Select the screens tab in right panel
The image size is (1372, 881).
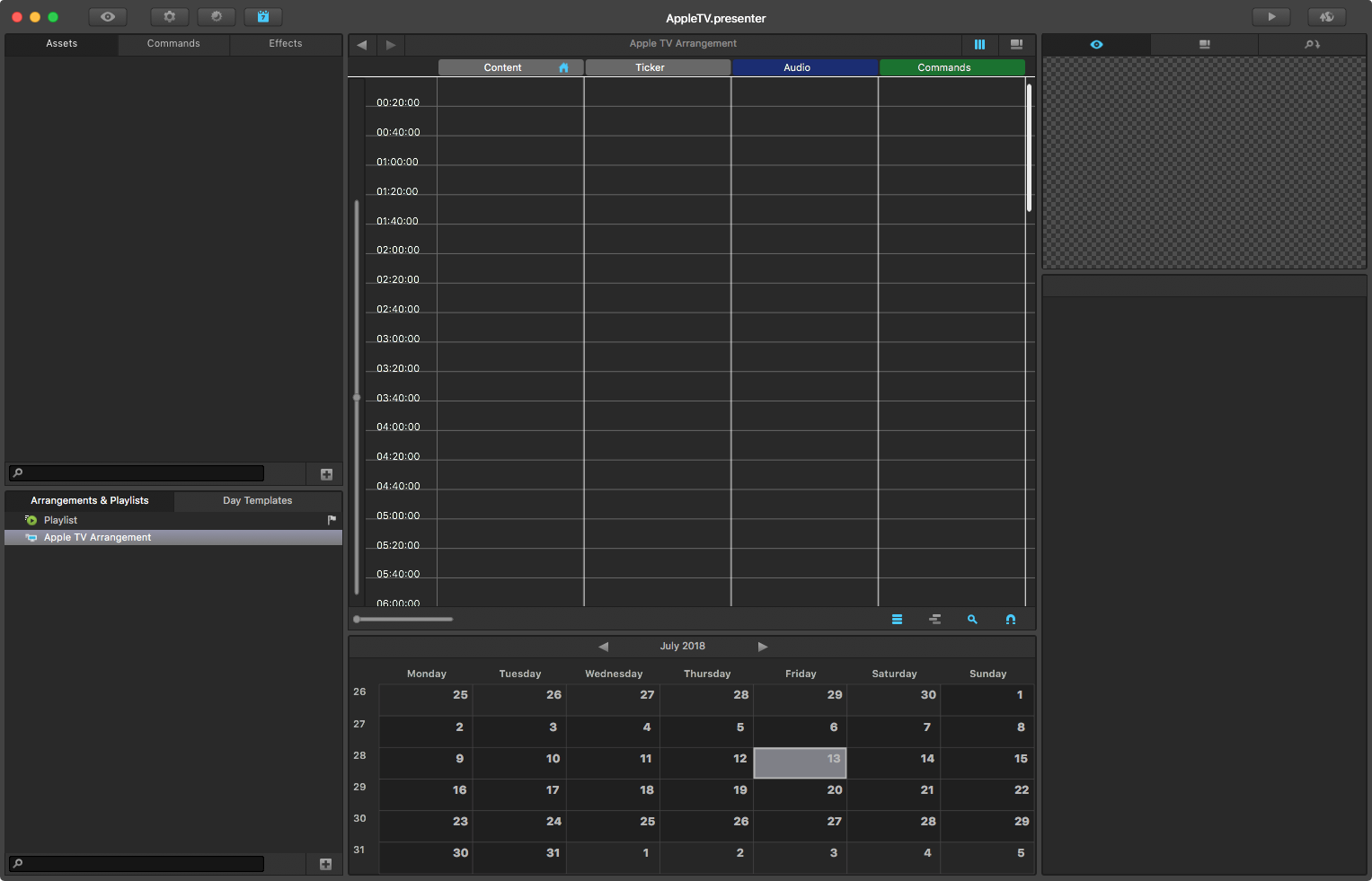(1205, 44)
